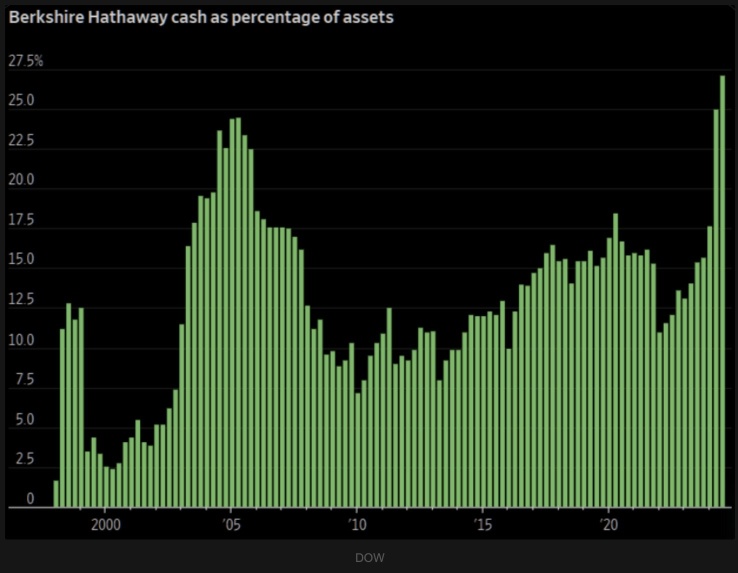Select the shortest first bar at far left
The height and width of the screenshot is (573, 738).
(56, 494)
